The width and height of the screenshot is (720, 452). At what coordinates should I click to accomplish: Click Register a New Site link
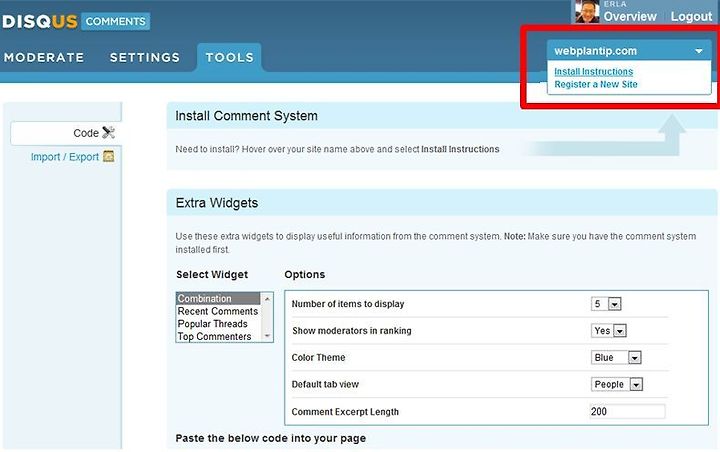point(596,85)
